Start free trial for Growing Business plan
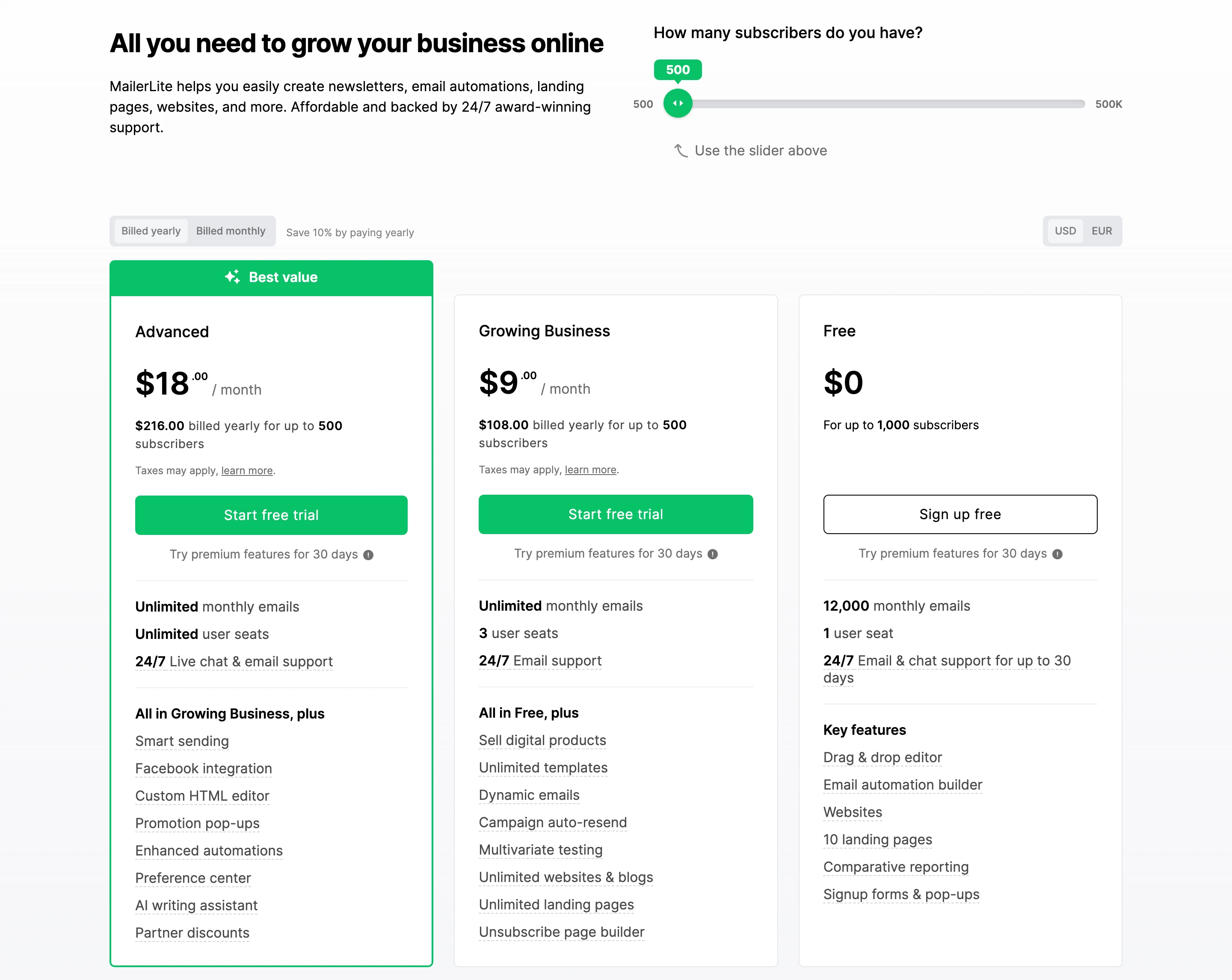Image resolution: width=1232 pixels, height=980 pixels. (616, 514)
